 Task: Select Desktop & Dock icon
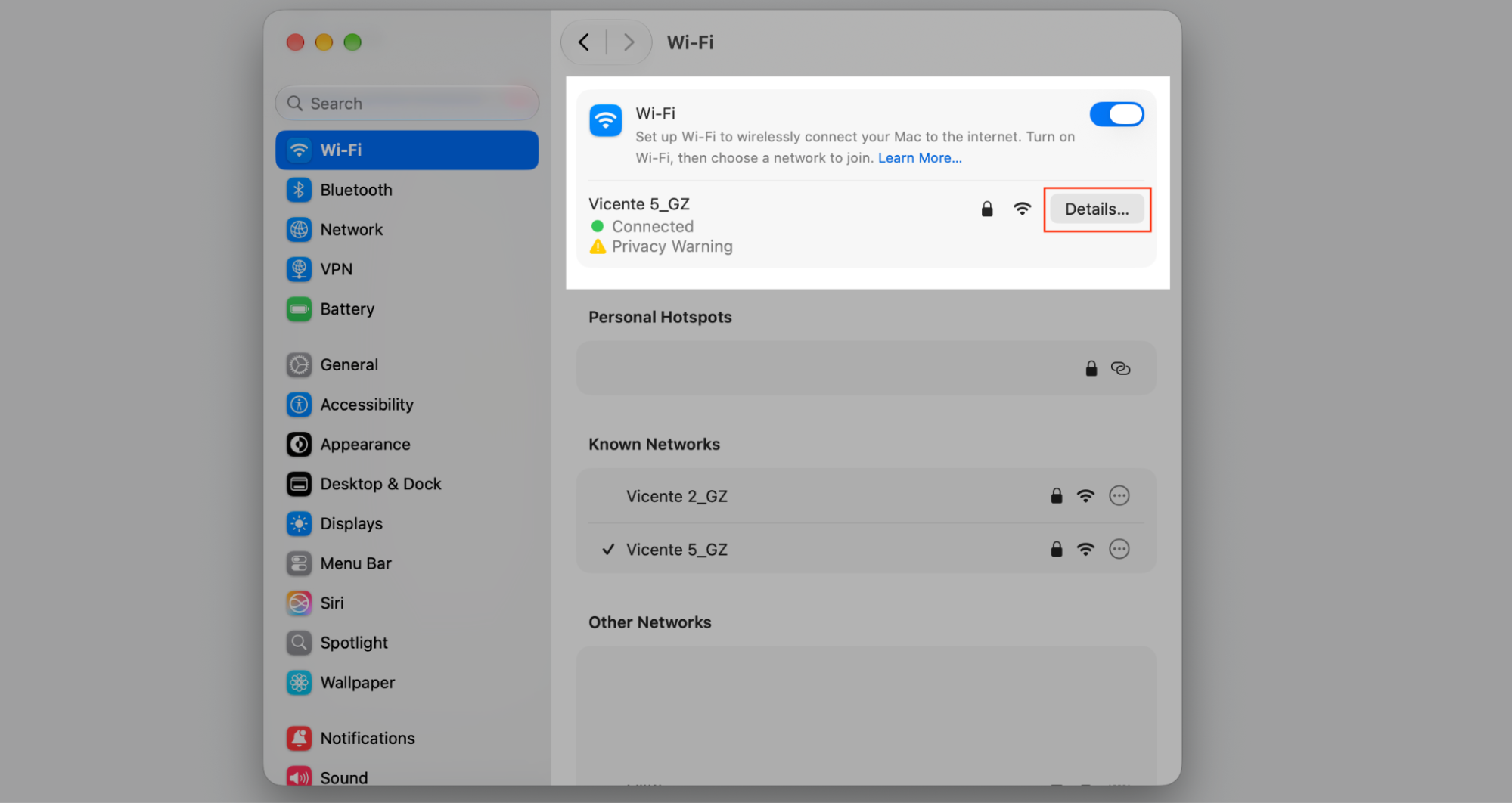point(299,484)
